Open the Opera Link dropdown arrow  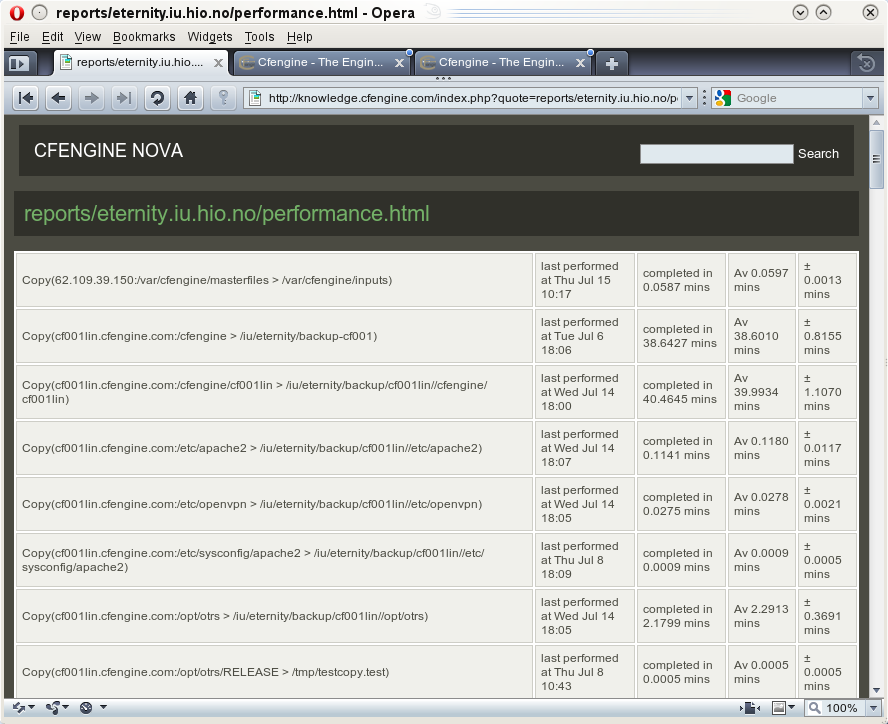[32, 707]
